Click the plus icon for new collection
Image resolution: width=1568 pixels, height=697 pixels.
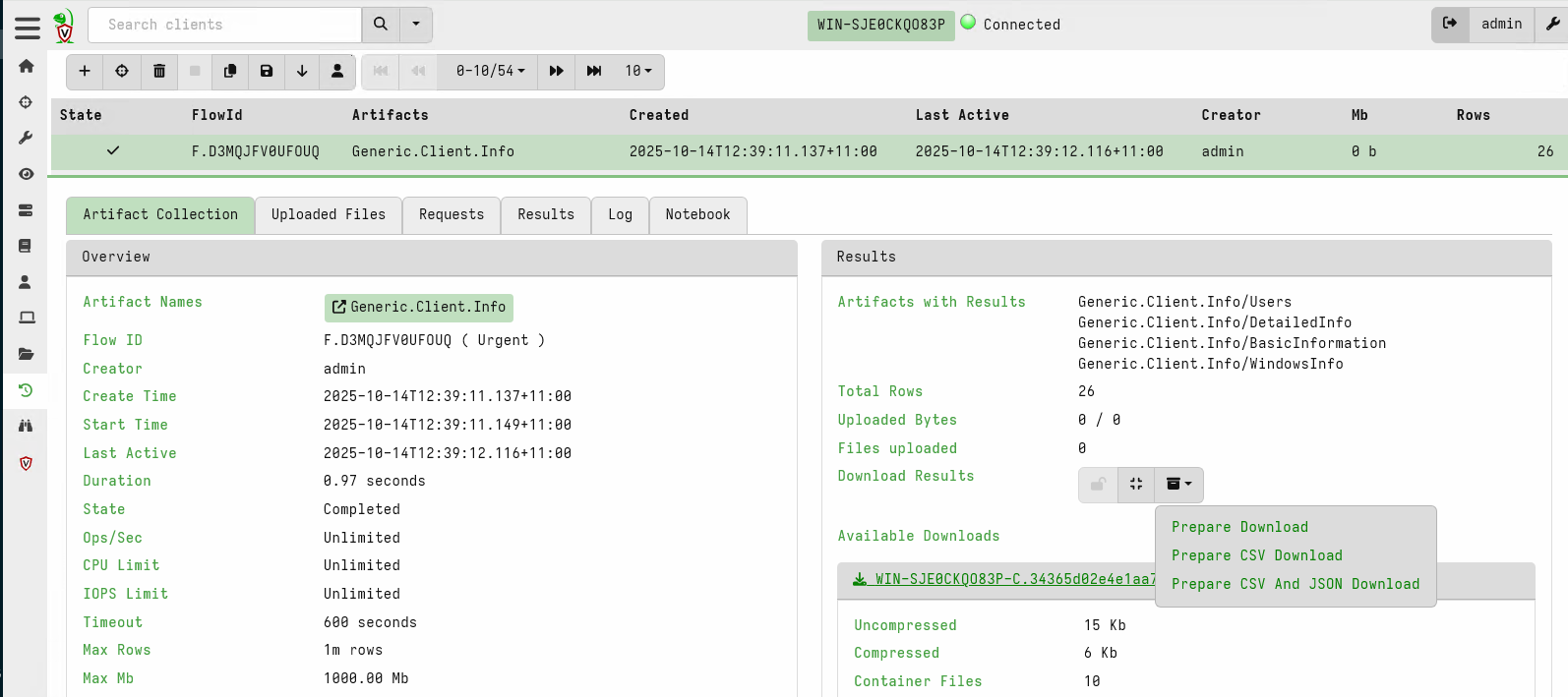tap(85, 71)
